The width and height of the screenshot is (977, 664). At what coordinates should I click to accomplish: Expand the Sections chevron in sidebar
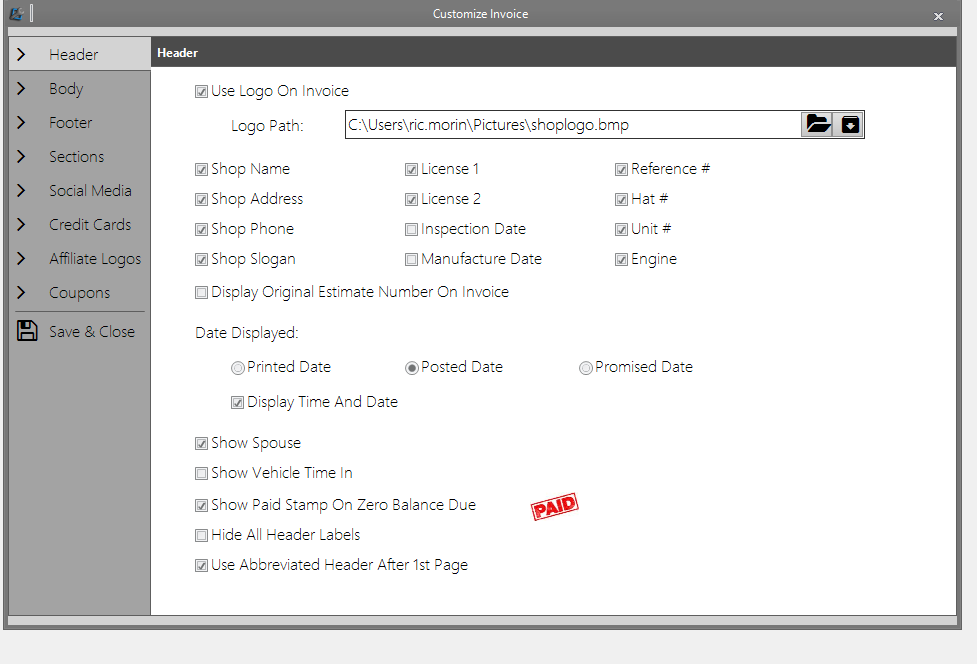tap(21, 156)
